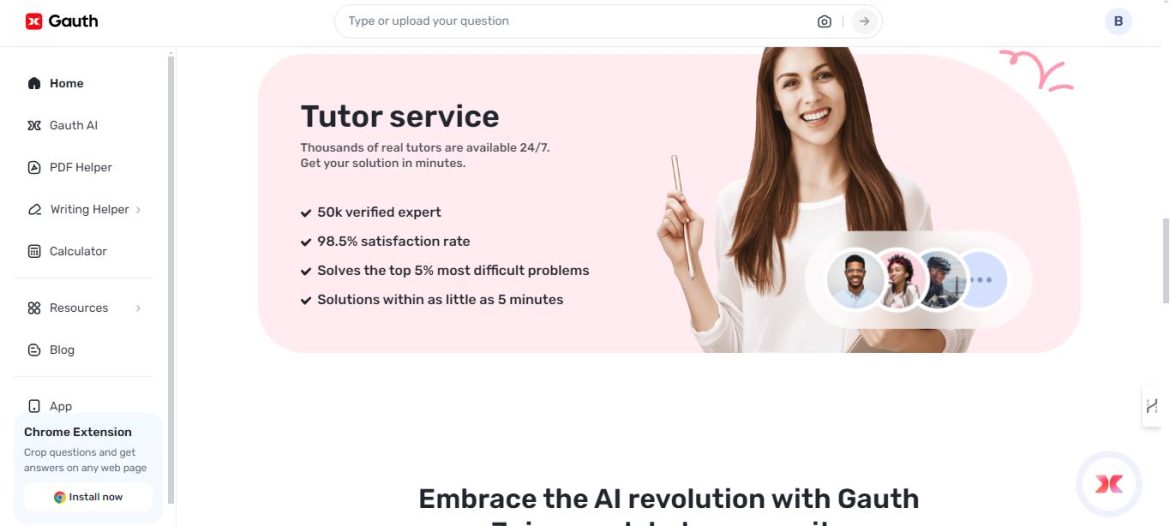Expand the Writing Helper submenu chevron

(x=138, y=210)
